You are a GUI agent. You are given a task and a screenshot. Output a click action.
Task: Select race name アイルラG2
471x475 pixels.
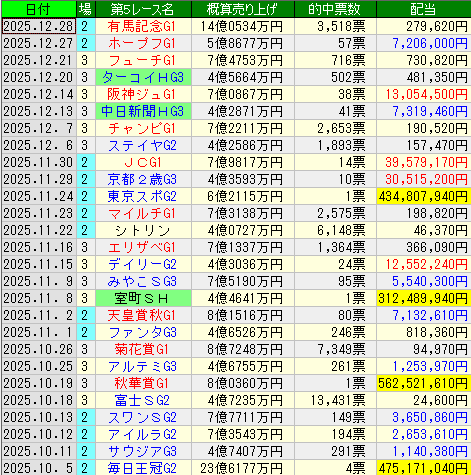pos(143,434)
